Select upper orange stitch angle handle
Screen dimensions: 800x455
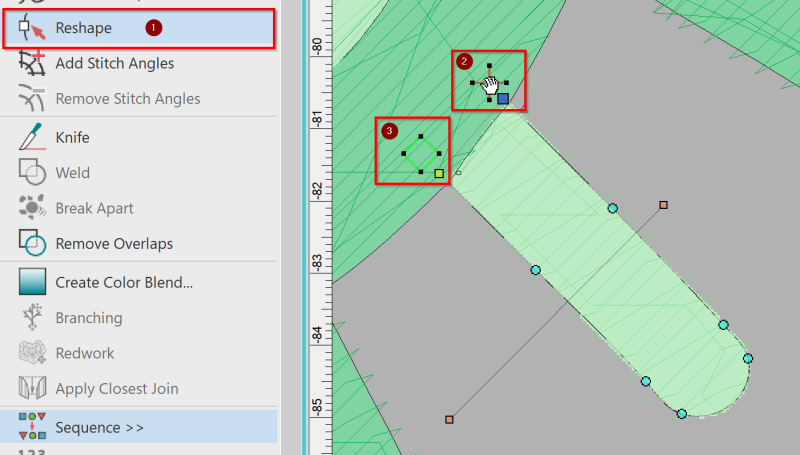coord(663,205)
